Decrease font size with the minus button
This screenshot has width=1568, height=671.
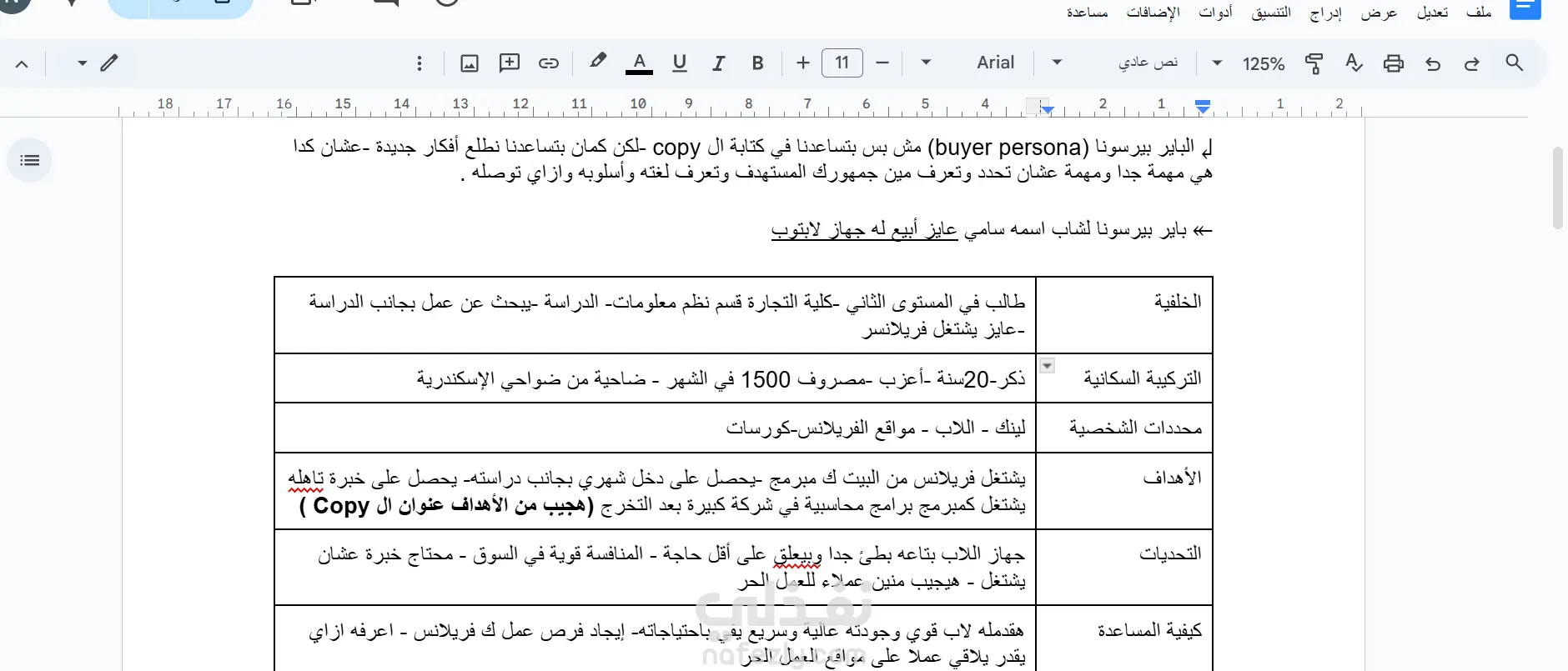882,63
